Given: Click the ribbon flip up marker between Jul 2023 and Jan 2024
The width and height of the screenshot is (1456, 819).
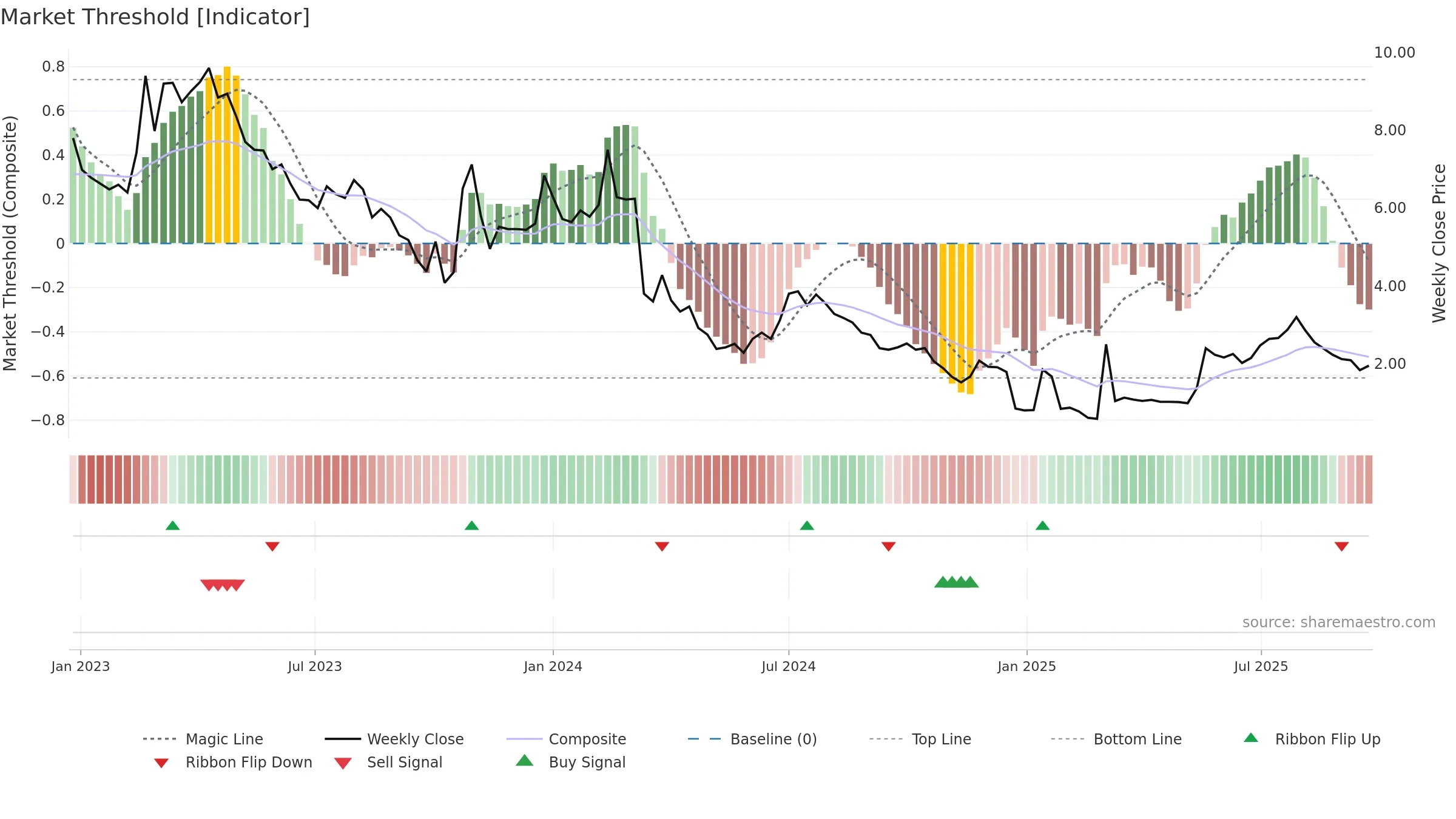Looking at the screenshot, I should tap(471, 525).
